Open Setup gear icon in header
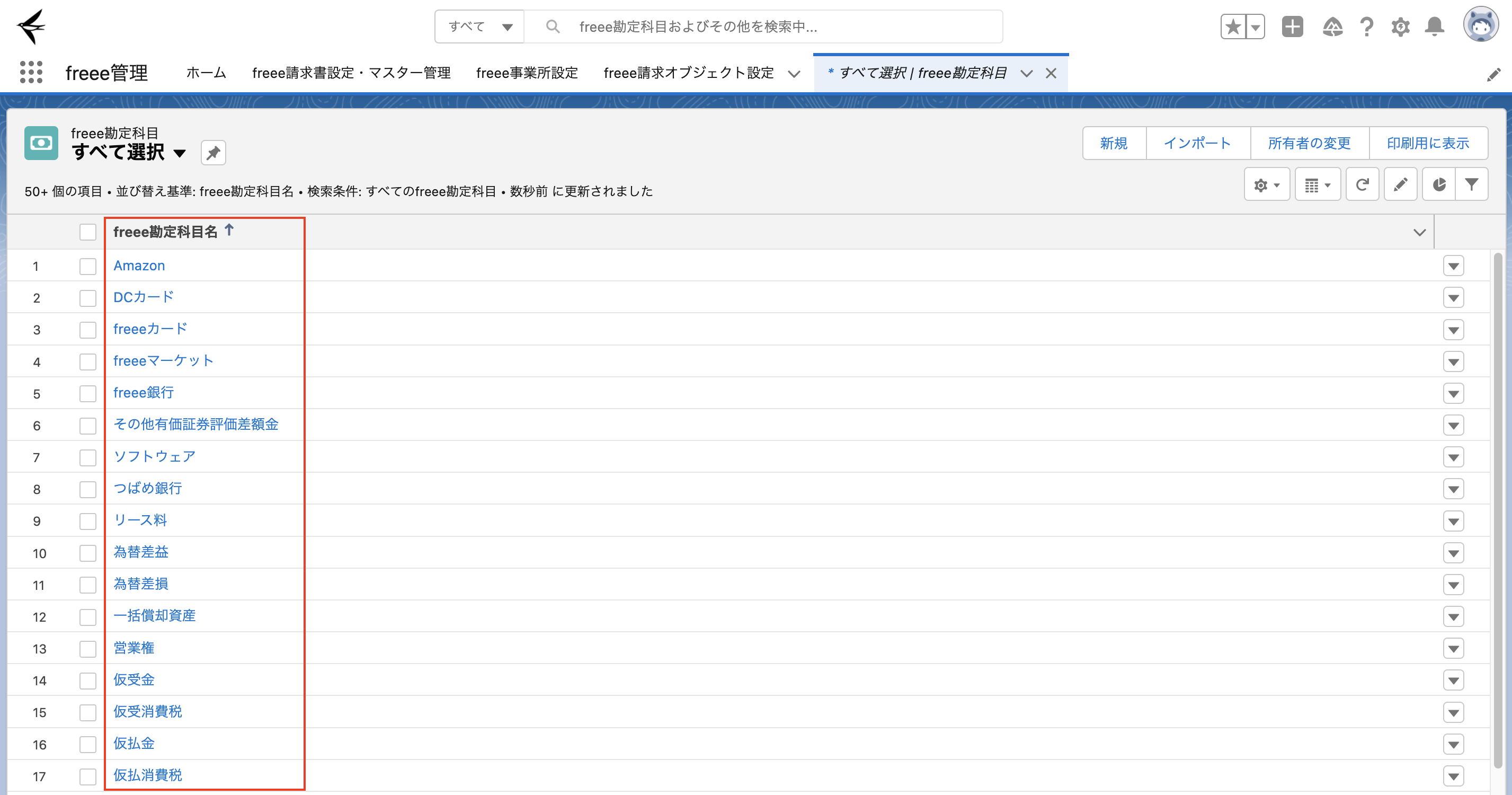1512x795 pixels. click(x=1400, y=26)
